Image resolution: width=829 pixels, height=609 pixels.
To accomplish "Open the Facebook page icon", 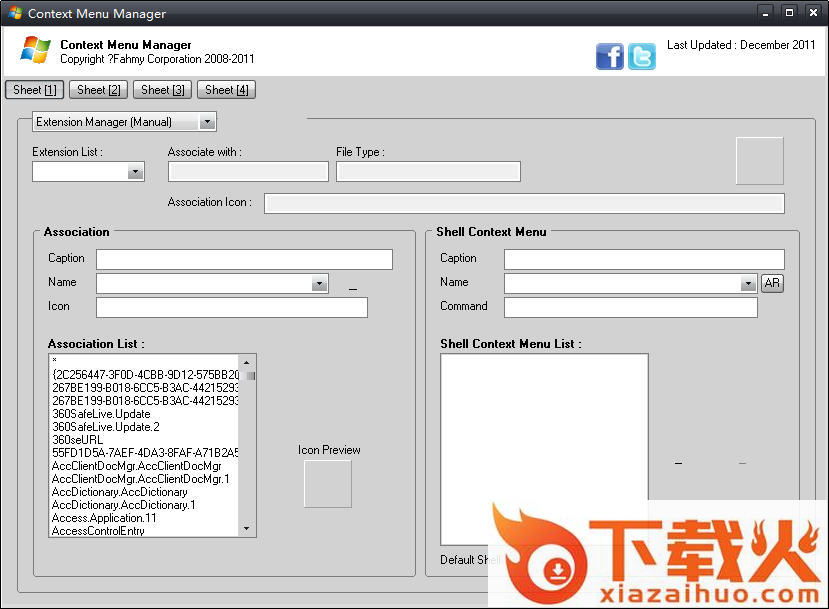I will click(x=610, y=56).
